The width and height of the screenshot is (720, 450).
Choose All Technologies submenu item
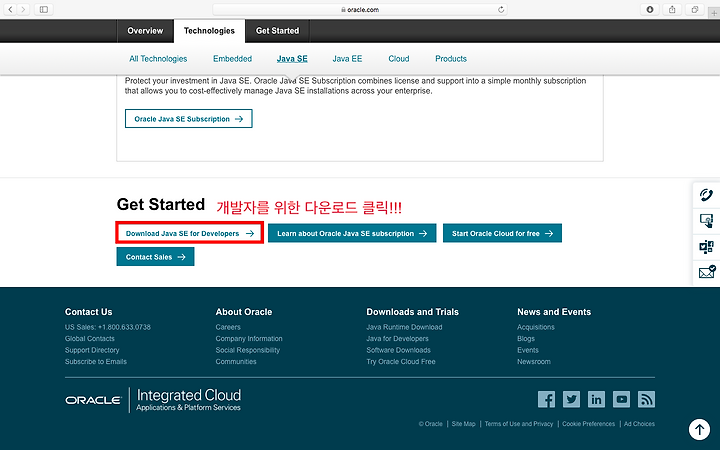(x=158, y=59)
